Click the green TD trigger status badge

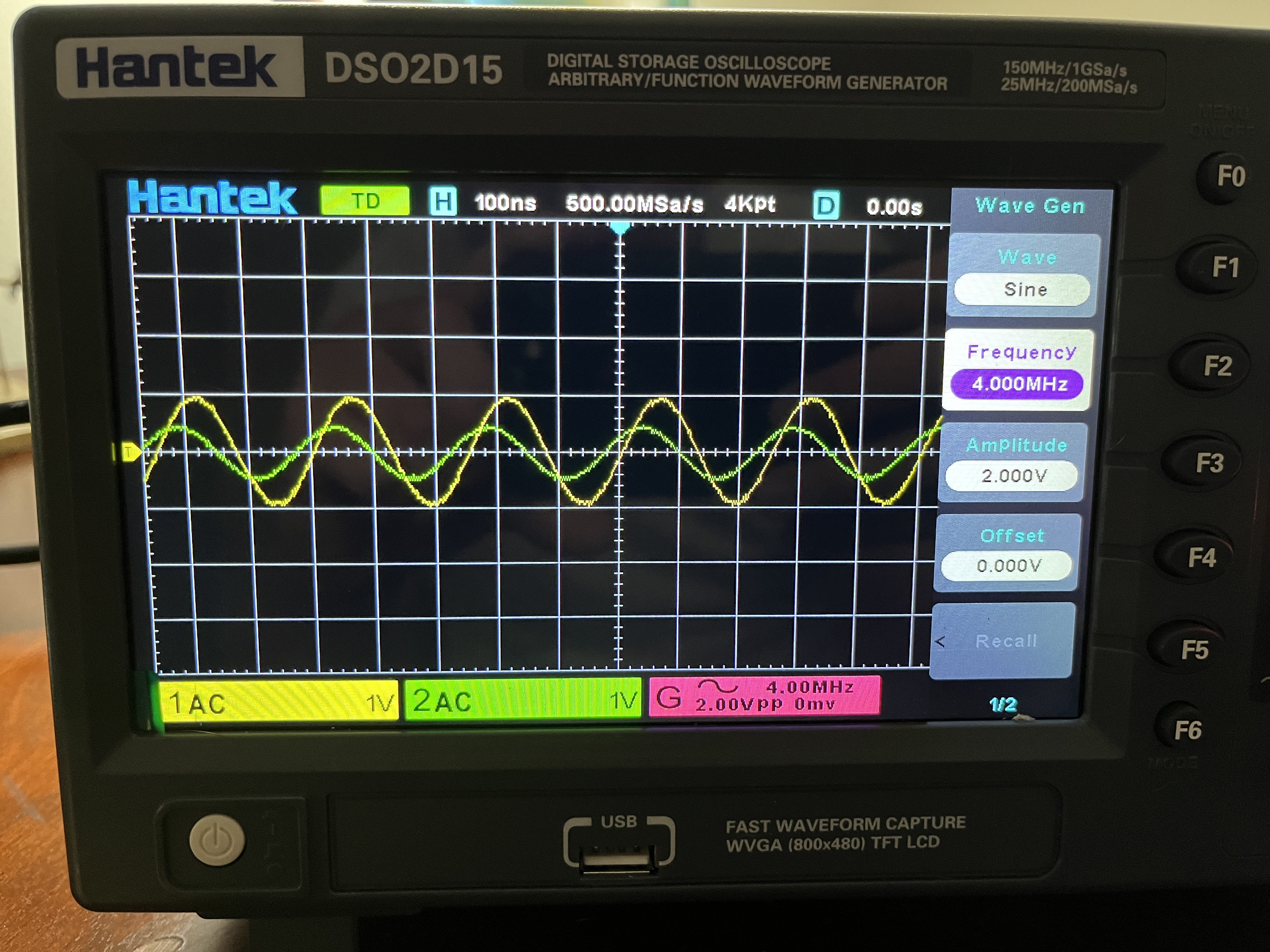point(365,200)
